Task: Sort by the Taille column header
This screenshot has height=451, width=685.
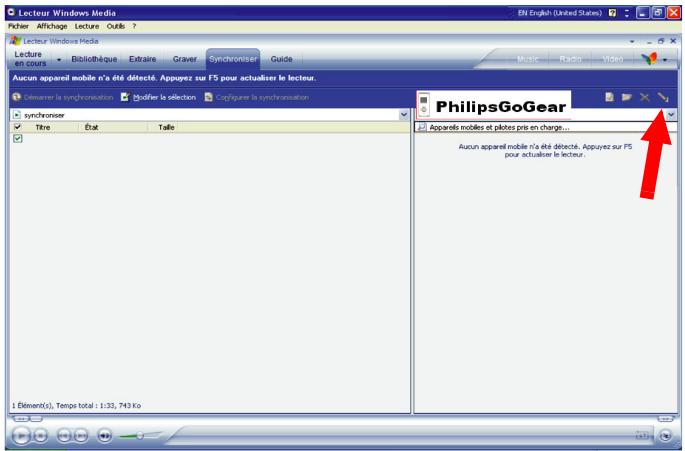Action: click(x=166, y=127)
